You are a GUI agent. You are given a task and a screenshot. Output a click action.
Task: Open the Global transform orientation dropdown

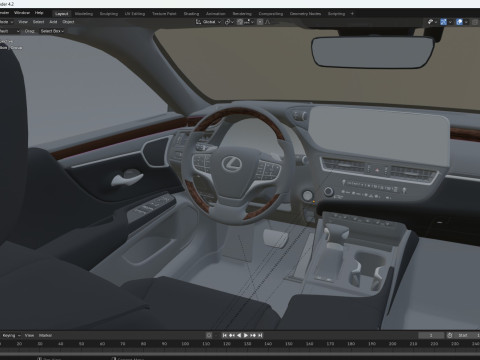tap(208, 22)
